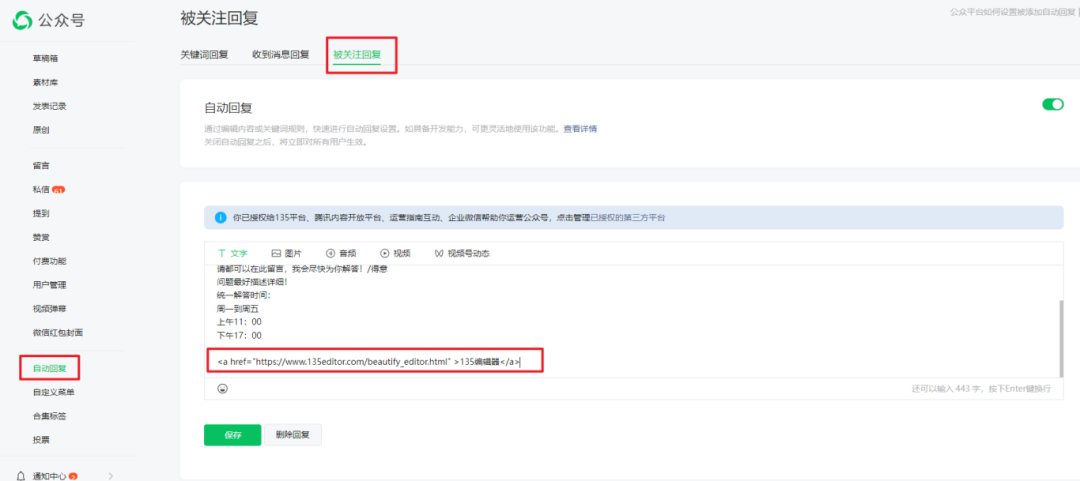The height and width of the screenshot is (481, 1080).
Task: Click the green 公众号 logo icon
Action: pyautogui.click(x=22, y=21)
